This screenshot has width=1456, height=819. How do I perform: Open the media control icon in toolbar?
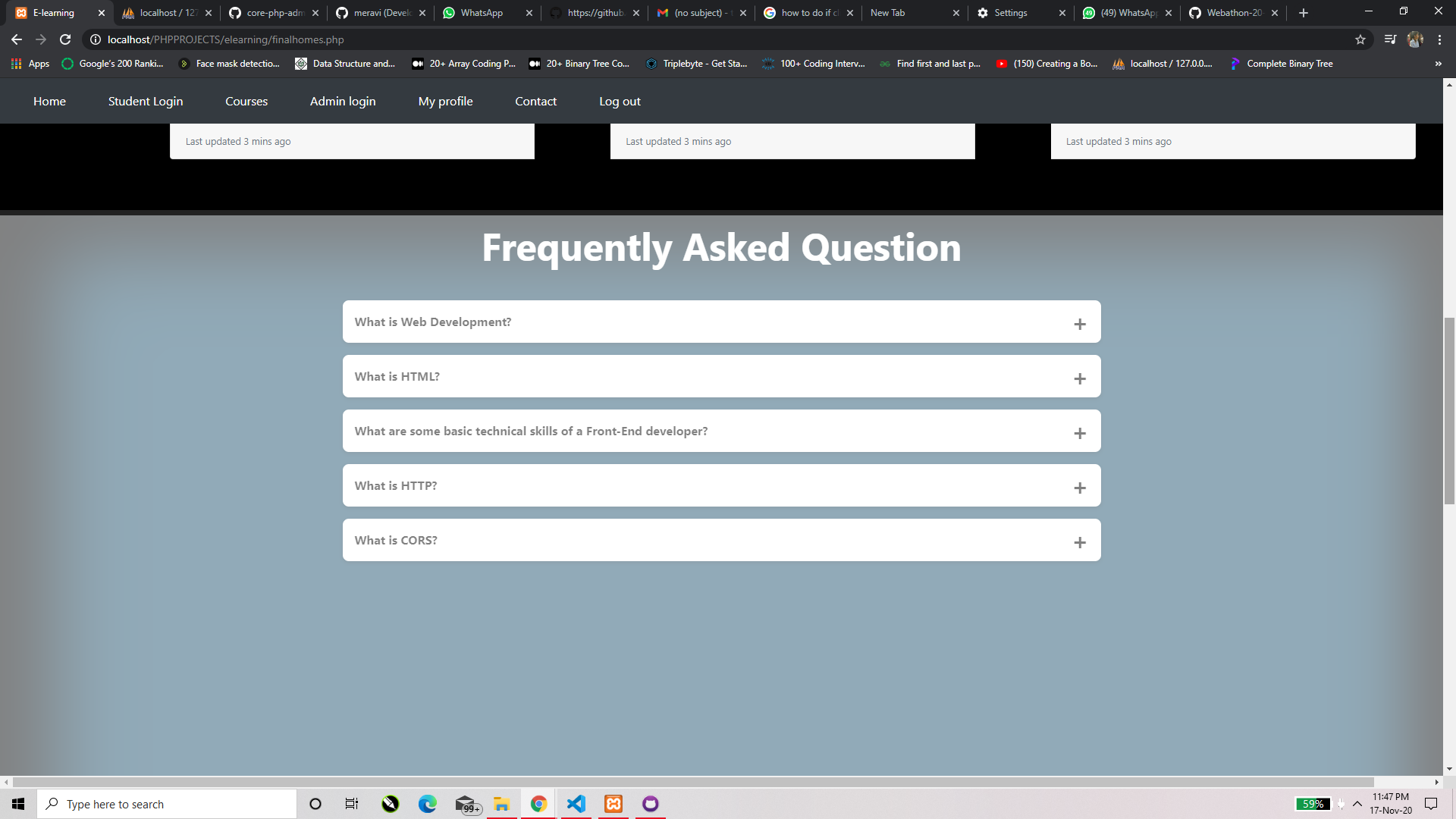coord(1390,39)
